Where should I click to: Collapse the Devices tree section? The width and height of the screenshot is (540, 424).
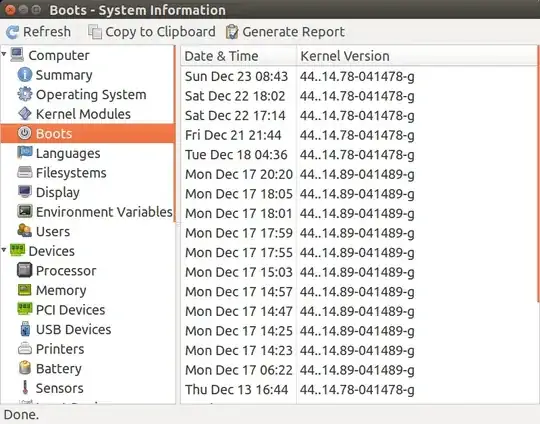4,250
